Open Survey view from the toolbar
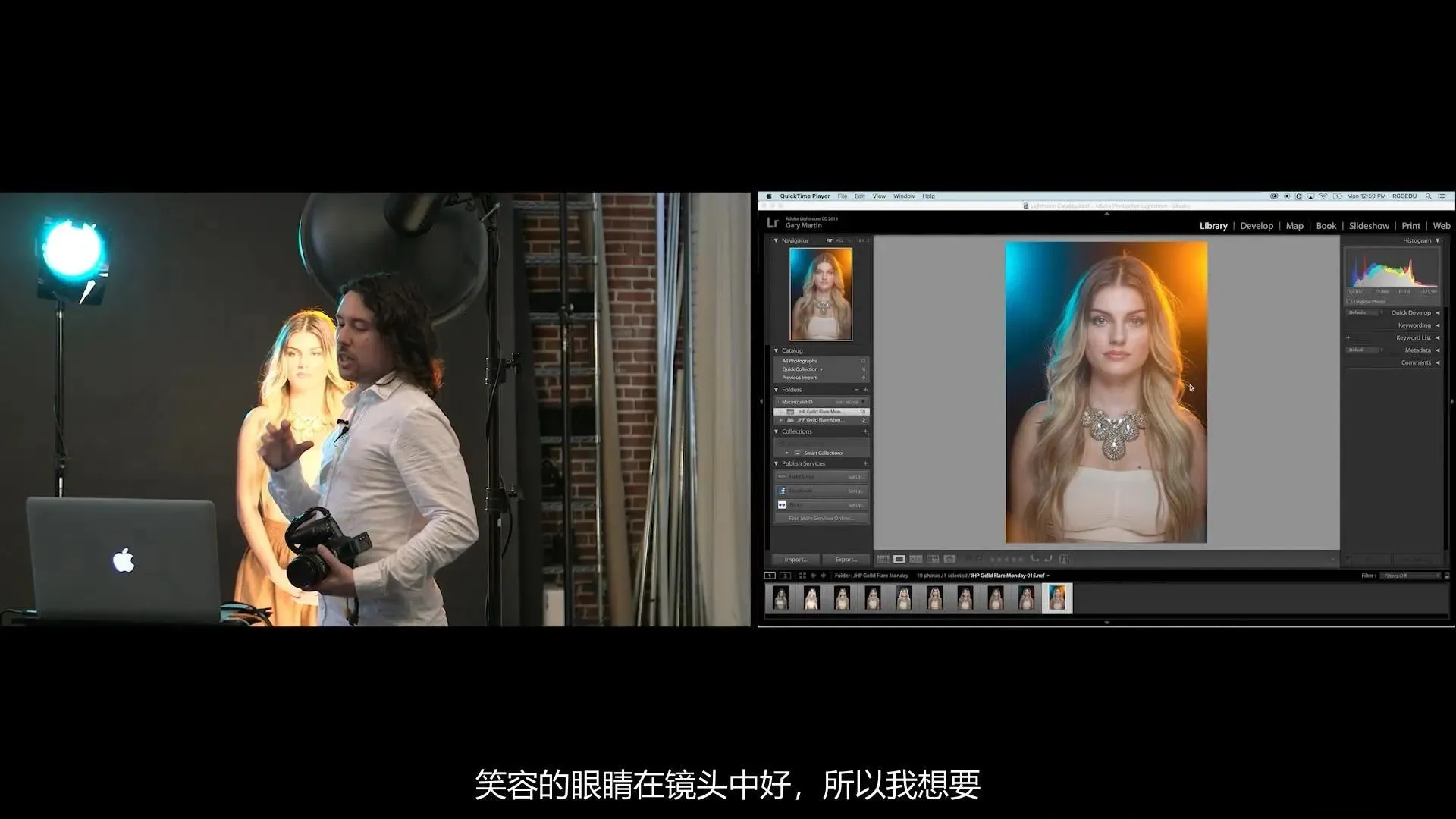Screen dimensions: 1456x819 coord(933,560)
